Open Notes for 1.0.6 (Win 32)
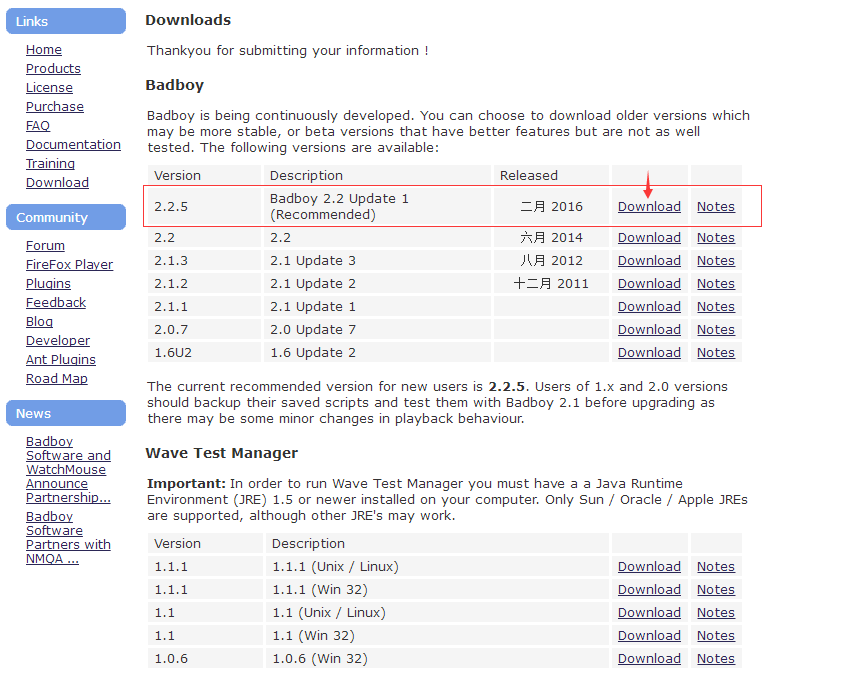Viewport: 852px width, 677px height. 716,659
